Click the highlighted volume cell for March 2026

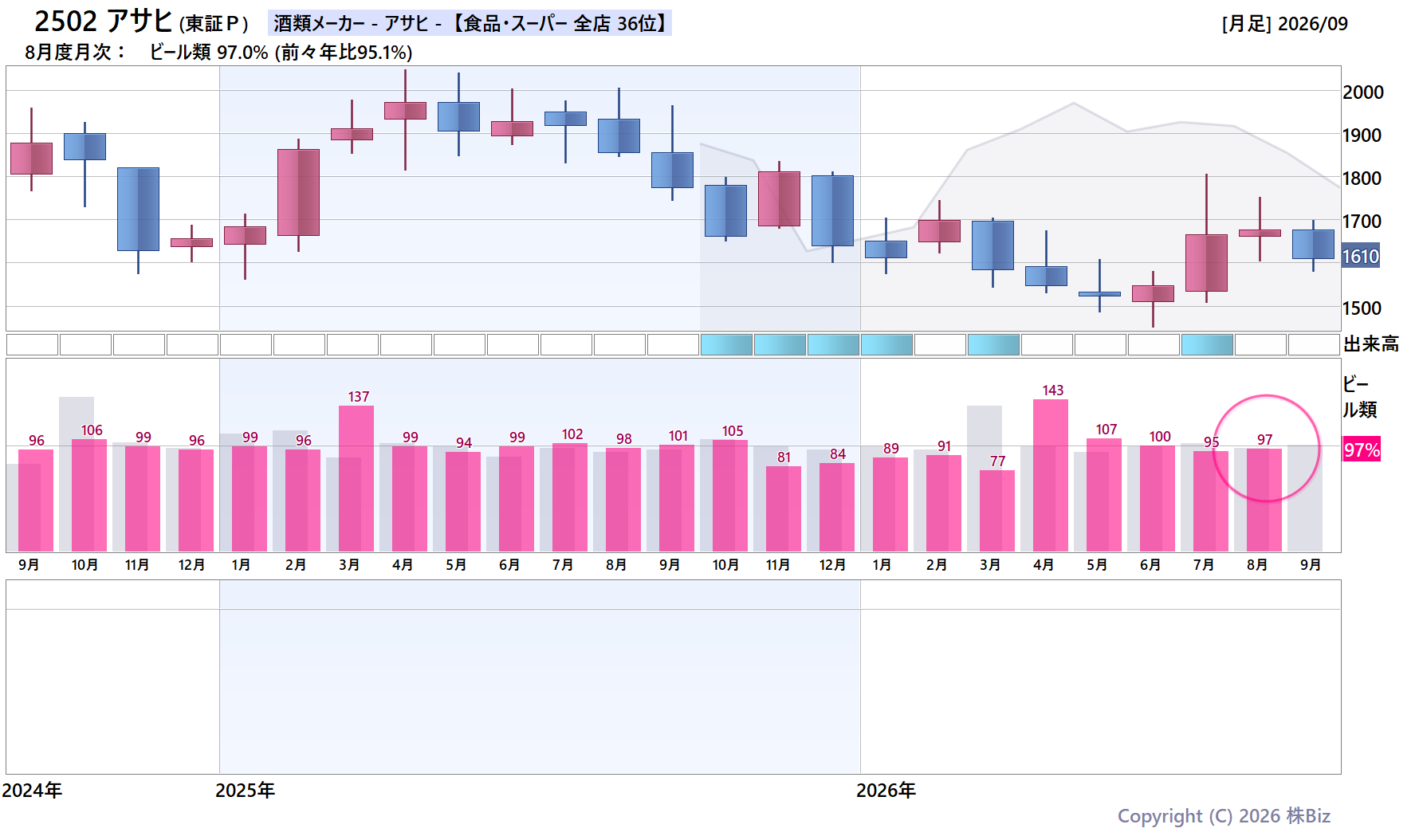pos(993,345)
